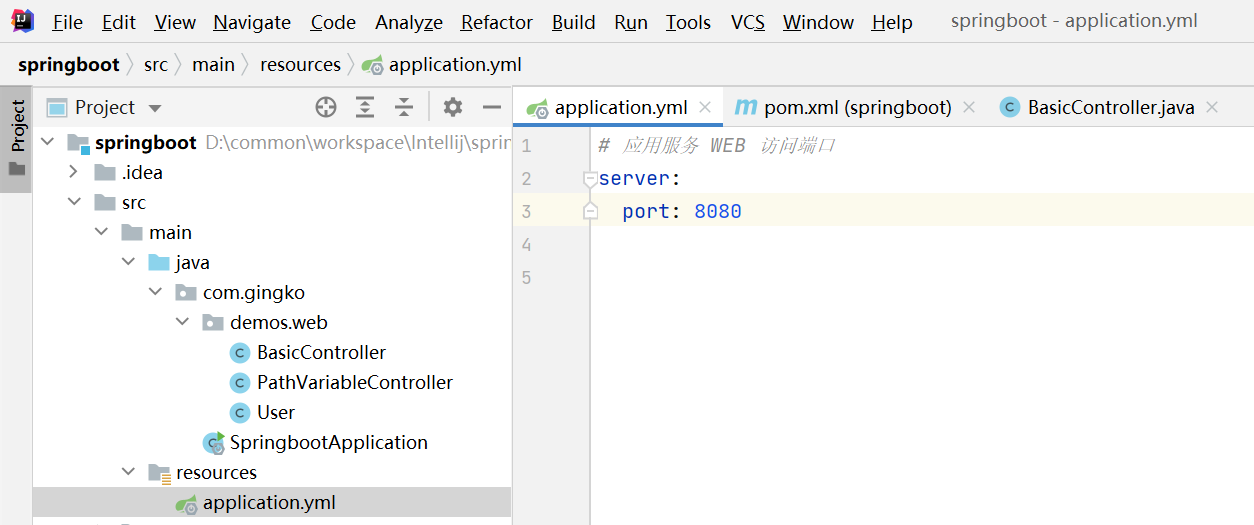Select the application.yml editor tab
This screenshot has height=525, width=1254.
[x=620, y=107]
